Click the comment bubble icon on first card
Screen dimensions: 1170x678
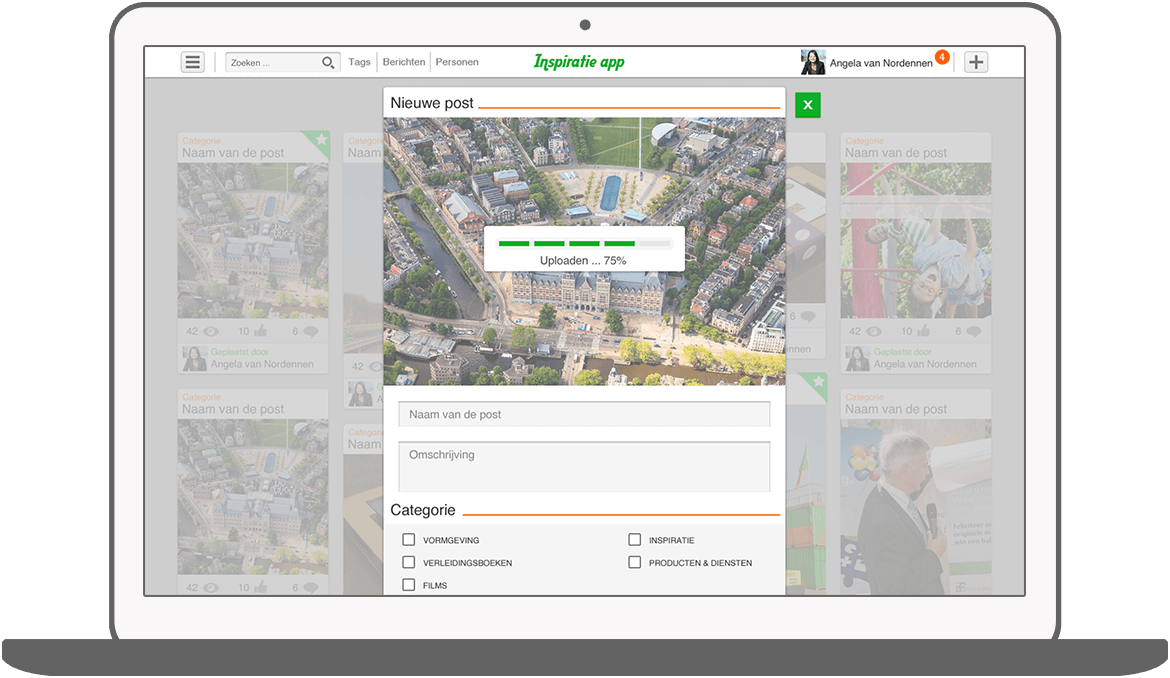pos(310,331)
